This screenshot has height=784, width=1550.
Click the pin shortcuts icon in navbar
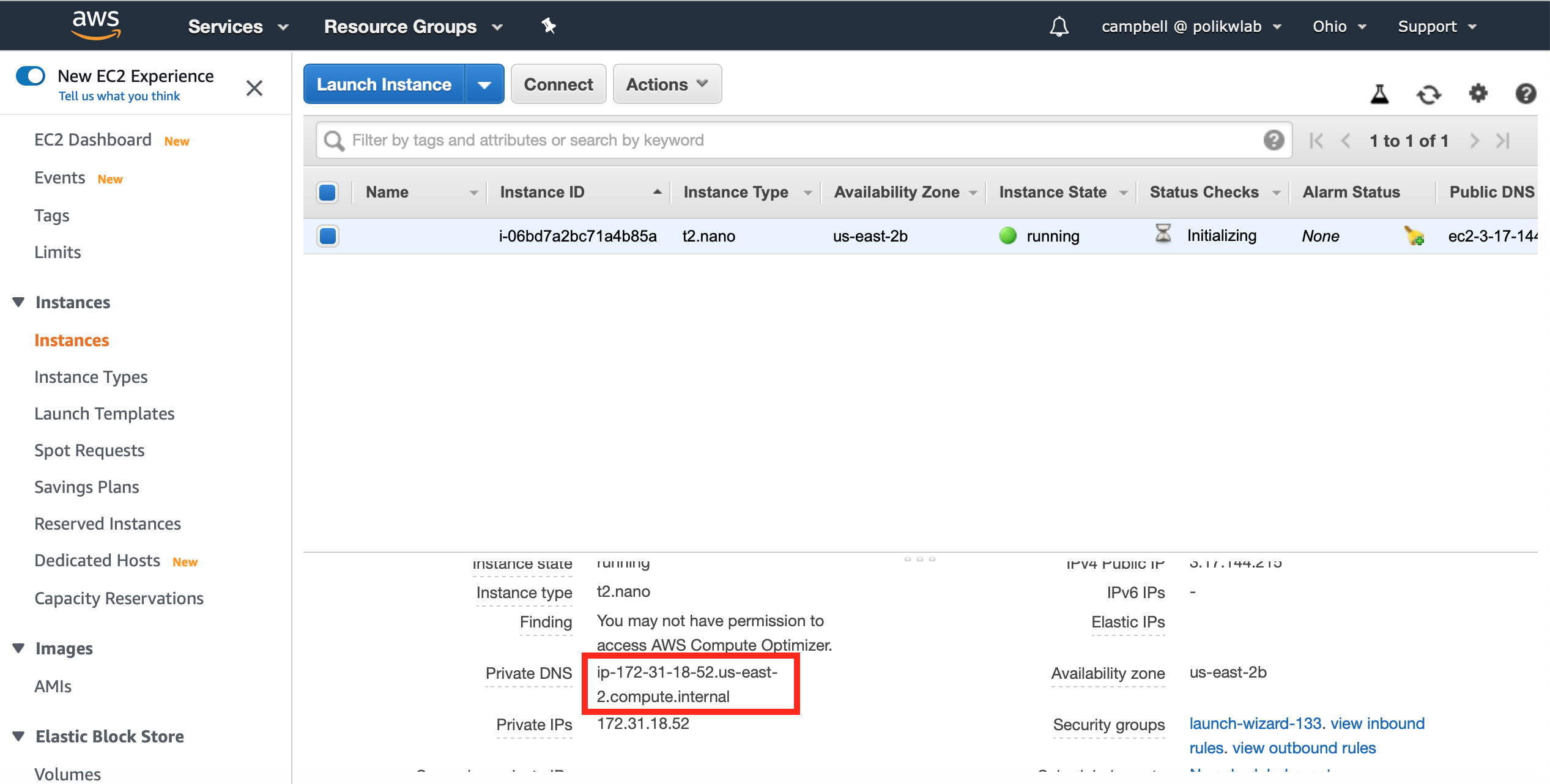coord(549,26)
